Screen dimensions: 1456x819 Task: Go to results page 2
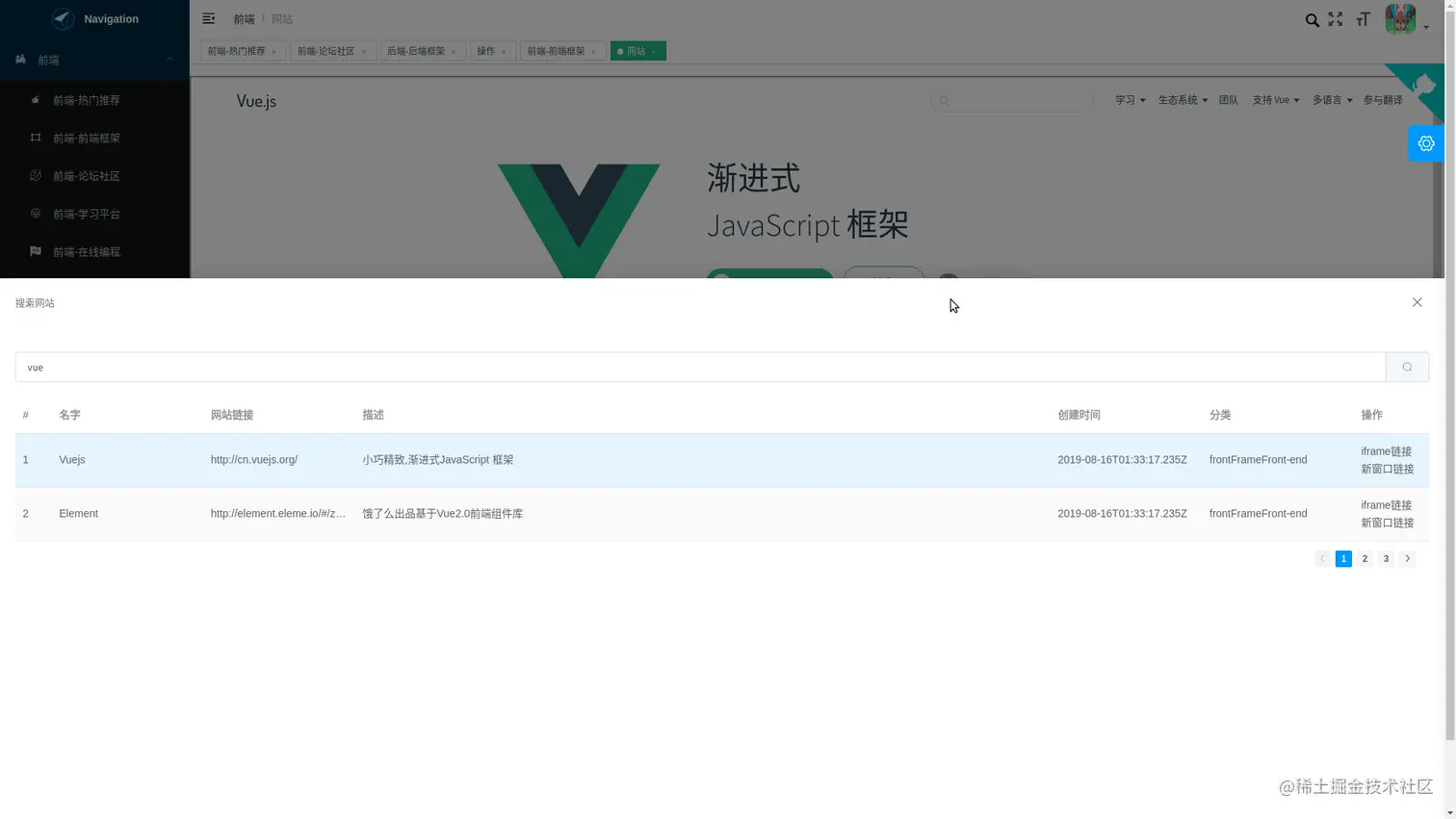1365,558
